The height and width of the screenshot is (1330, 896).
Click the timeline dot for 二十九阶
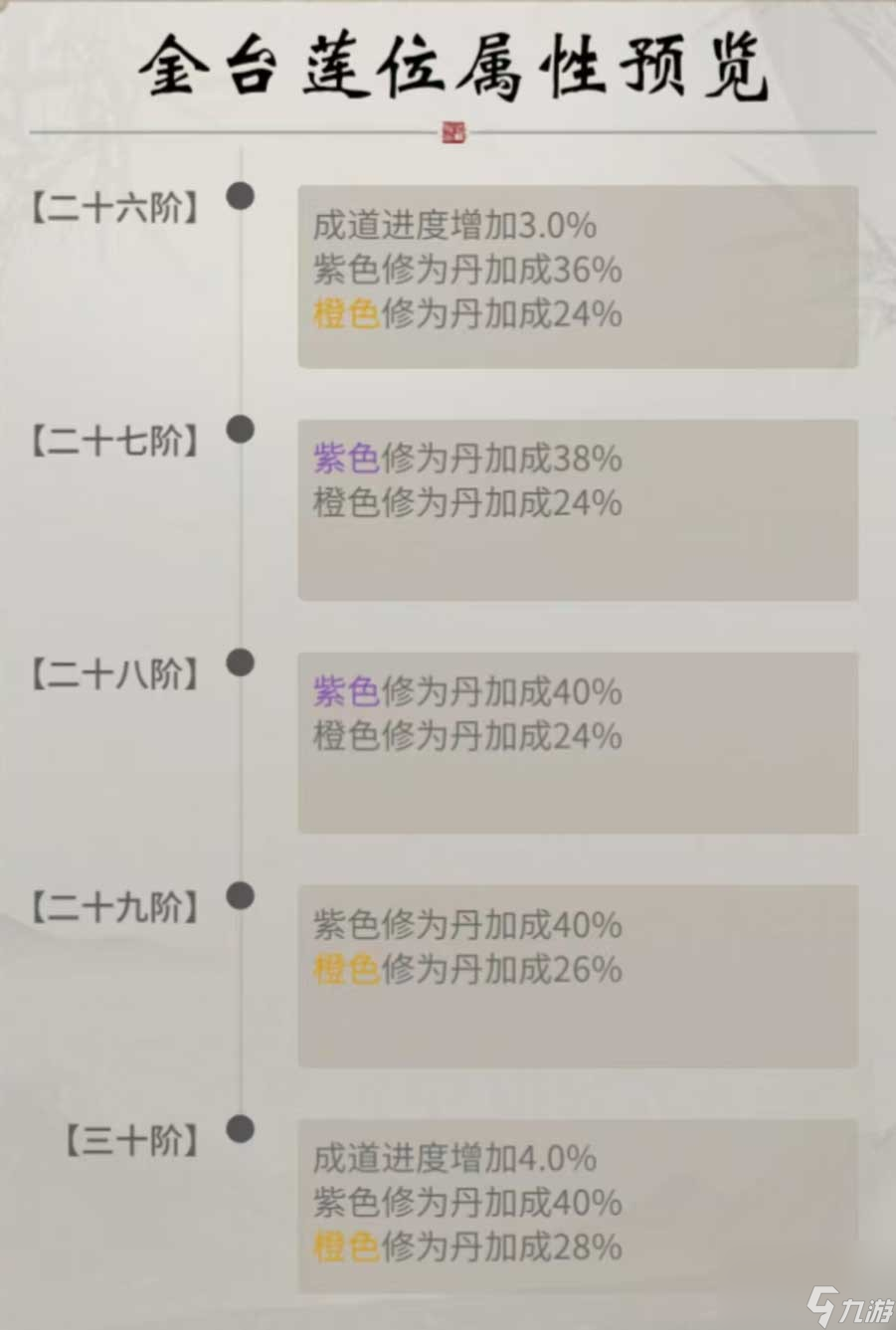240,896
